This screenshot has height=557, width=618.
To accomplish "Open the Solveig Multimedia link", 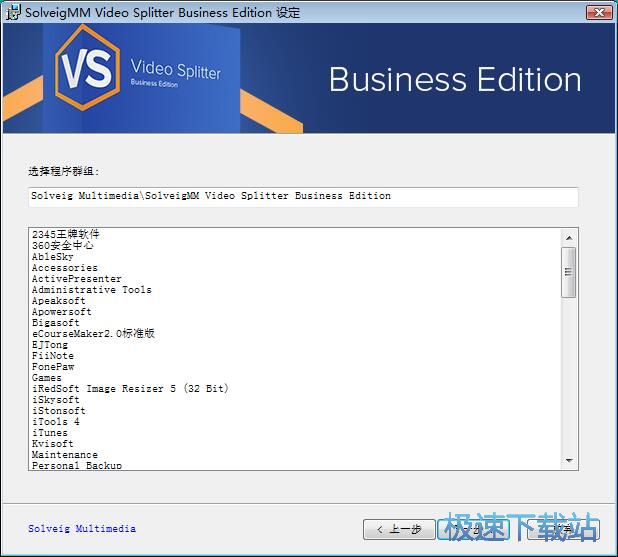I will click(82, 529).
